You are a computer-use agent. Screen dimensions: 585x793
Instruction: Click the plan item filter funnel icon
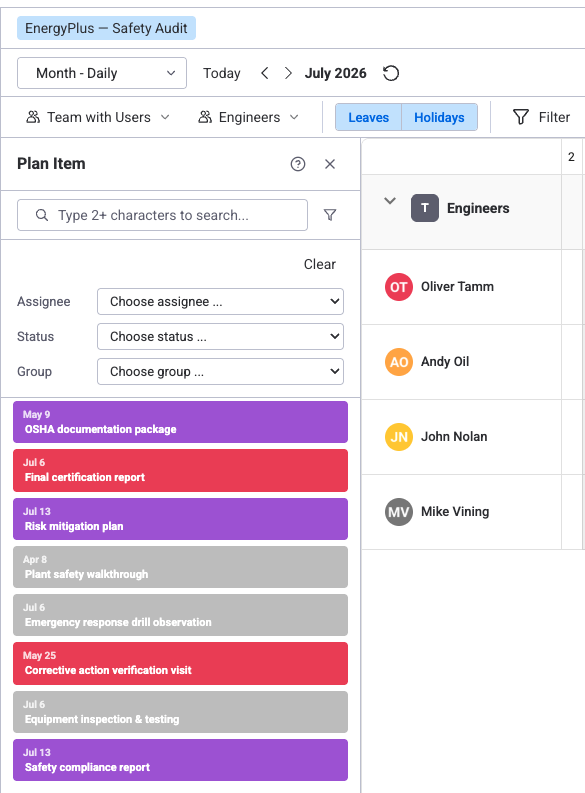(330, 215)
